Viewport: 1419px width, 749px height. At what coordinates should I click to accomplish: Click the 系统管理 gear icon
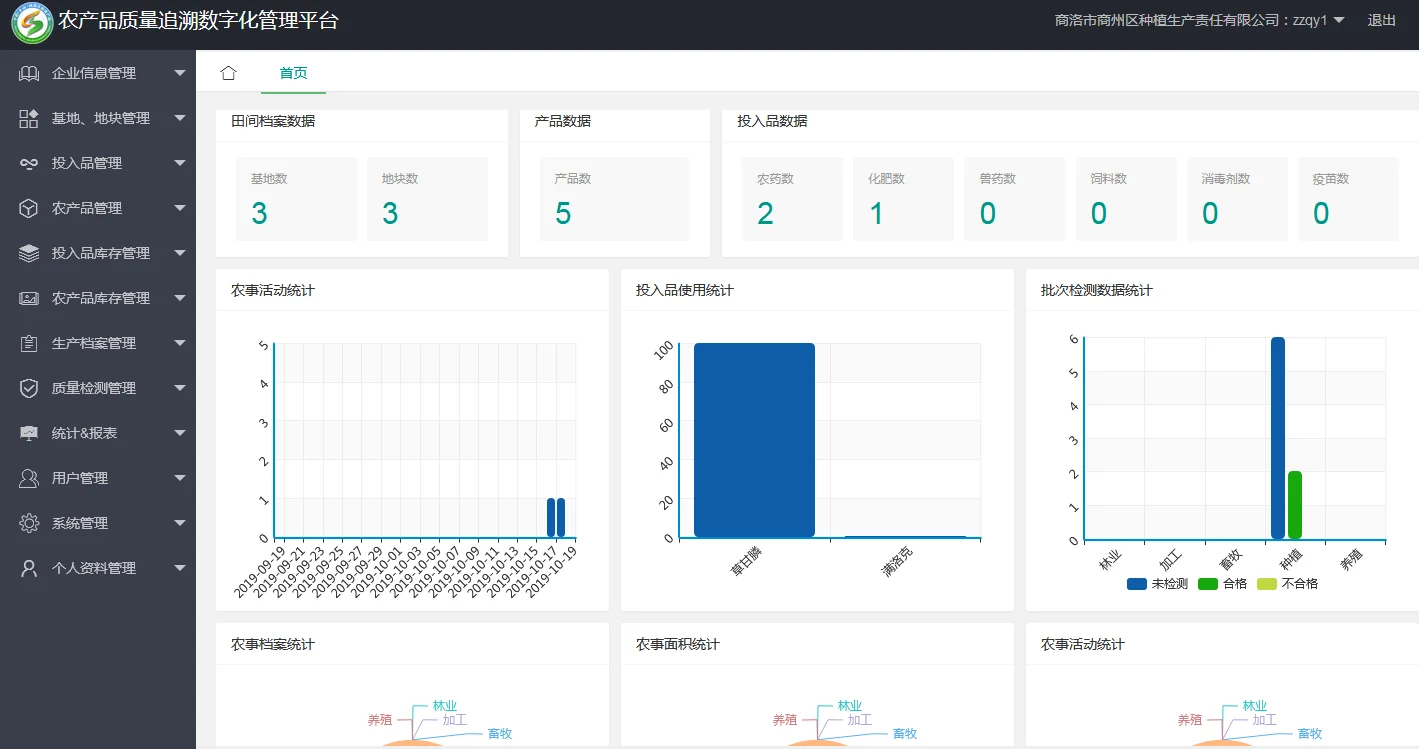coord(29,523)
